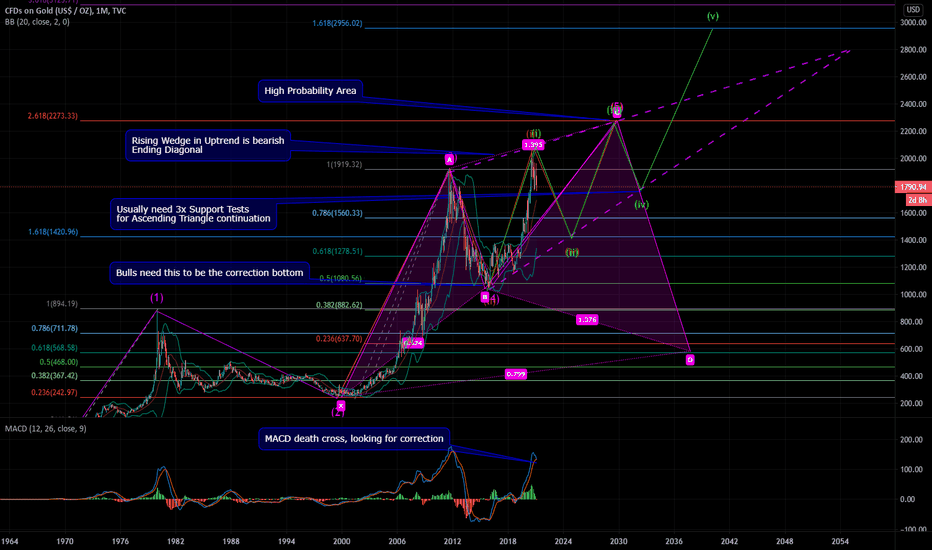Click the -100.00 MACD axis label
The width and height of the screenshot is (932, 550).
tap(914, 529)
